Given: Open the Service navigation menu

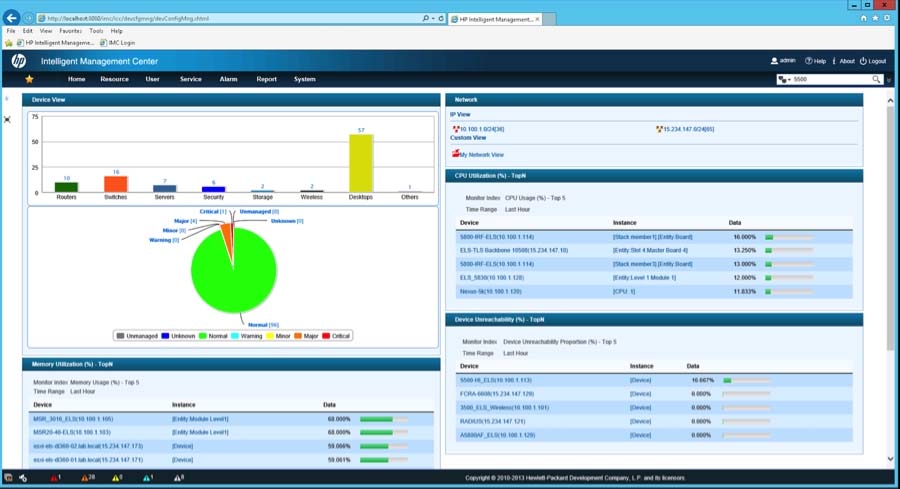Looking at the screenshot, I should coord(191,79).
